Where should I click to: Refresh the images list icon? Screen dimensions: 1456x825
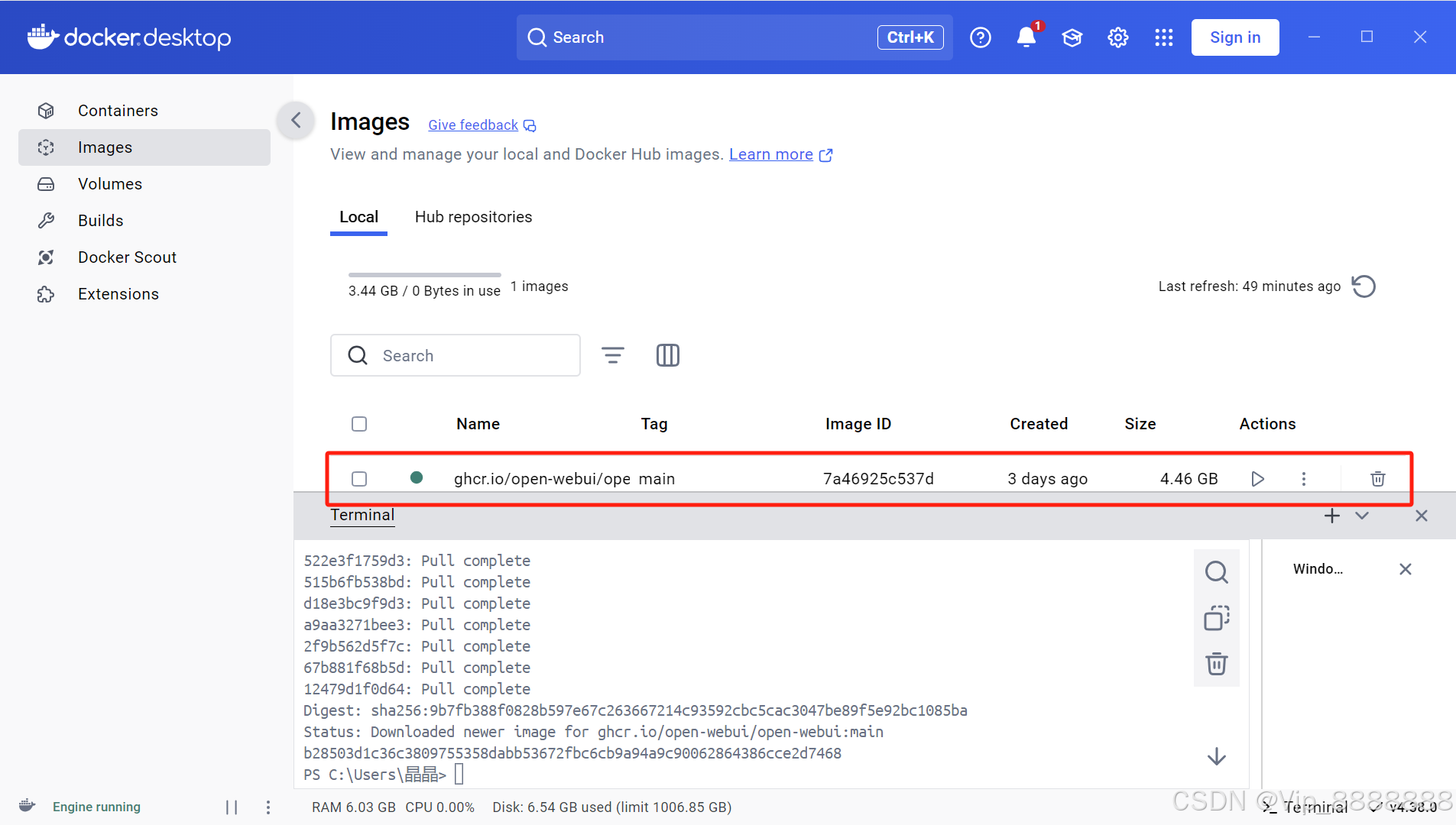1364,286
